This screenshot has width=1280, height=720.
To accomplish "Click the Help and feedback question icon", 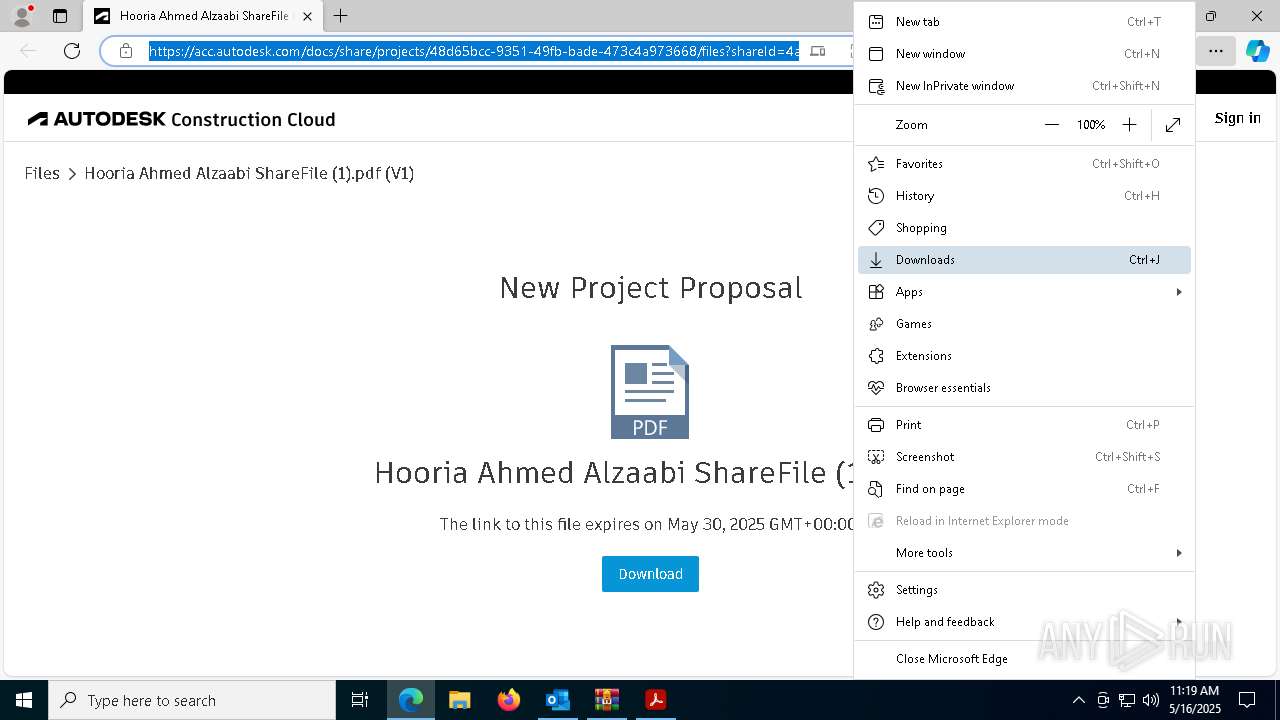I will point(876,622).
